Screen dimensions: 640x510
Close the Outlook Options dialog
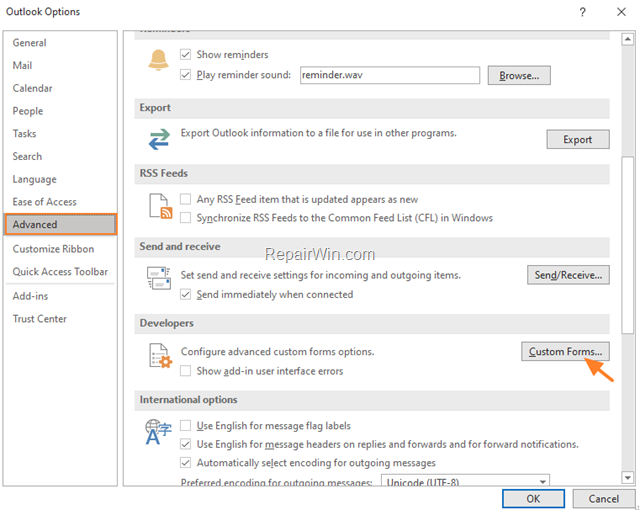pos(621,12)
